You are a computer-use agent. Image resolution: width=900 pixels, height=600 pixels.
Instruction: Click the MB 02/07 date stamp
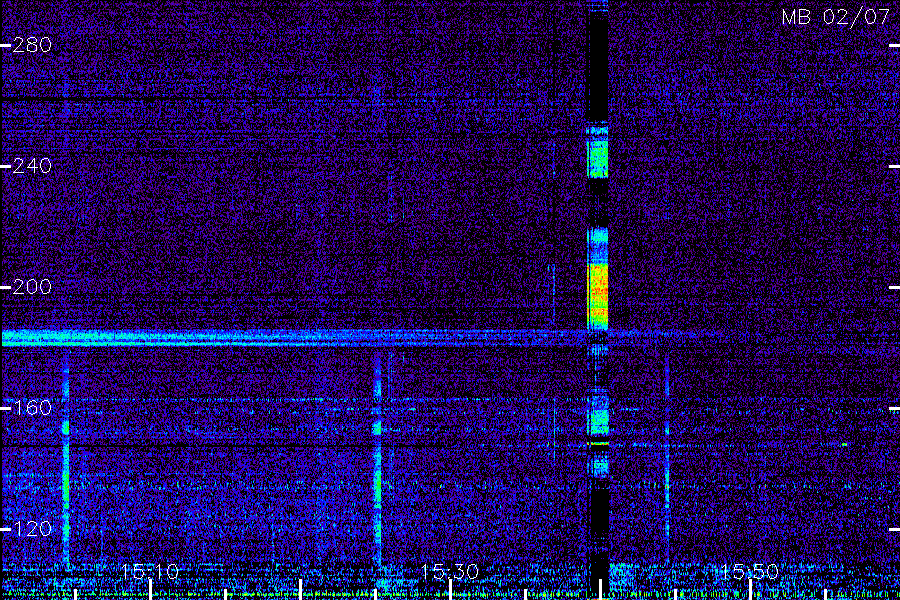pos(836,17)
